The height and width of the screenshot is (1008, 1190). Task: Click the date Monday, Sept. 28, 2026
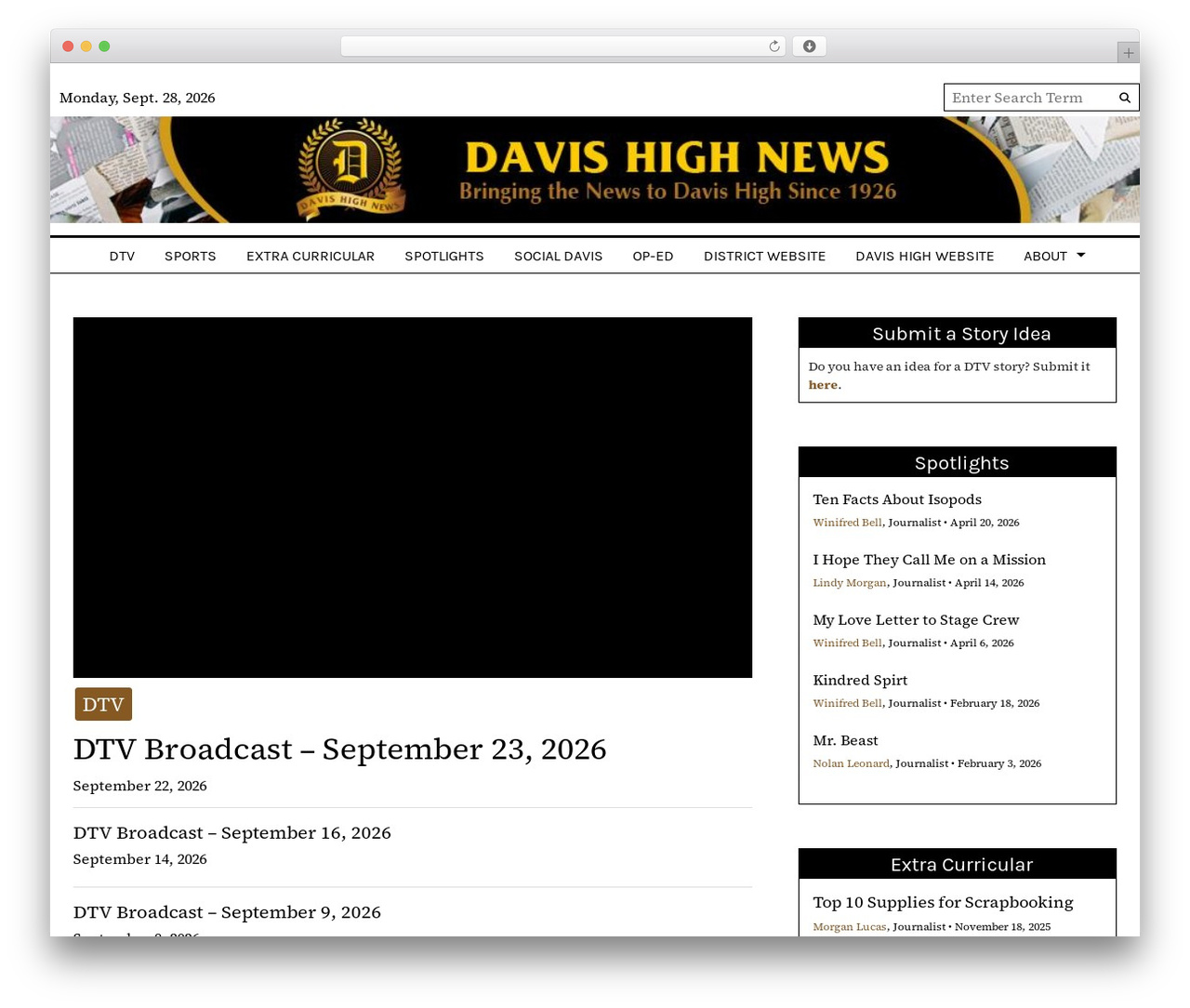[138, 98]
